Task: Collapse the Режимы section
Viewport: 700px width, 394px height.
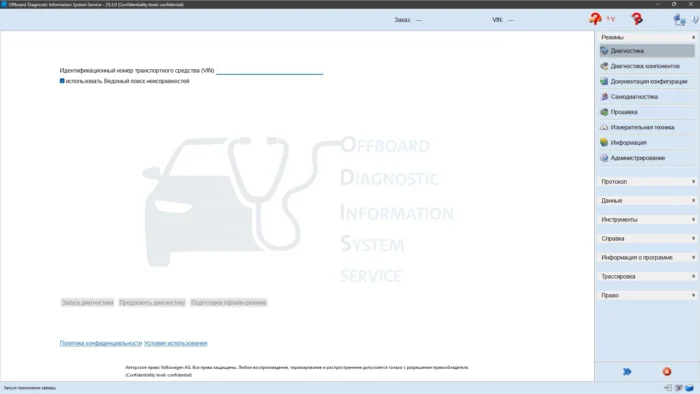Action: pos(647,37)
